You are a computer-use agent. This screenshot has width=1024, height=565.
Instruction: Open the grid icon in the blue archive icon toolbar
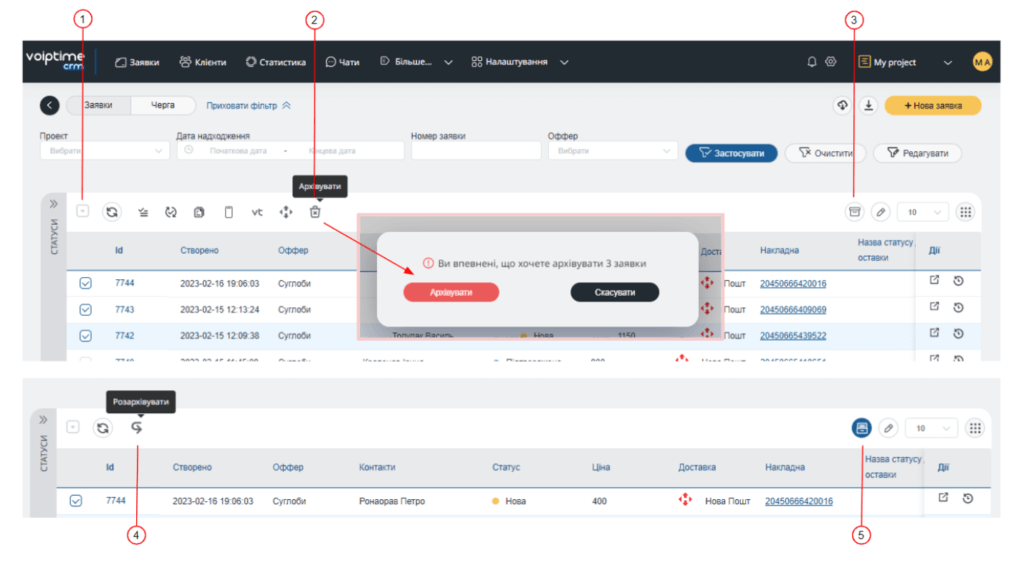coord(975,428)
